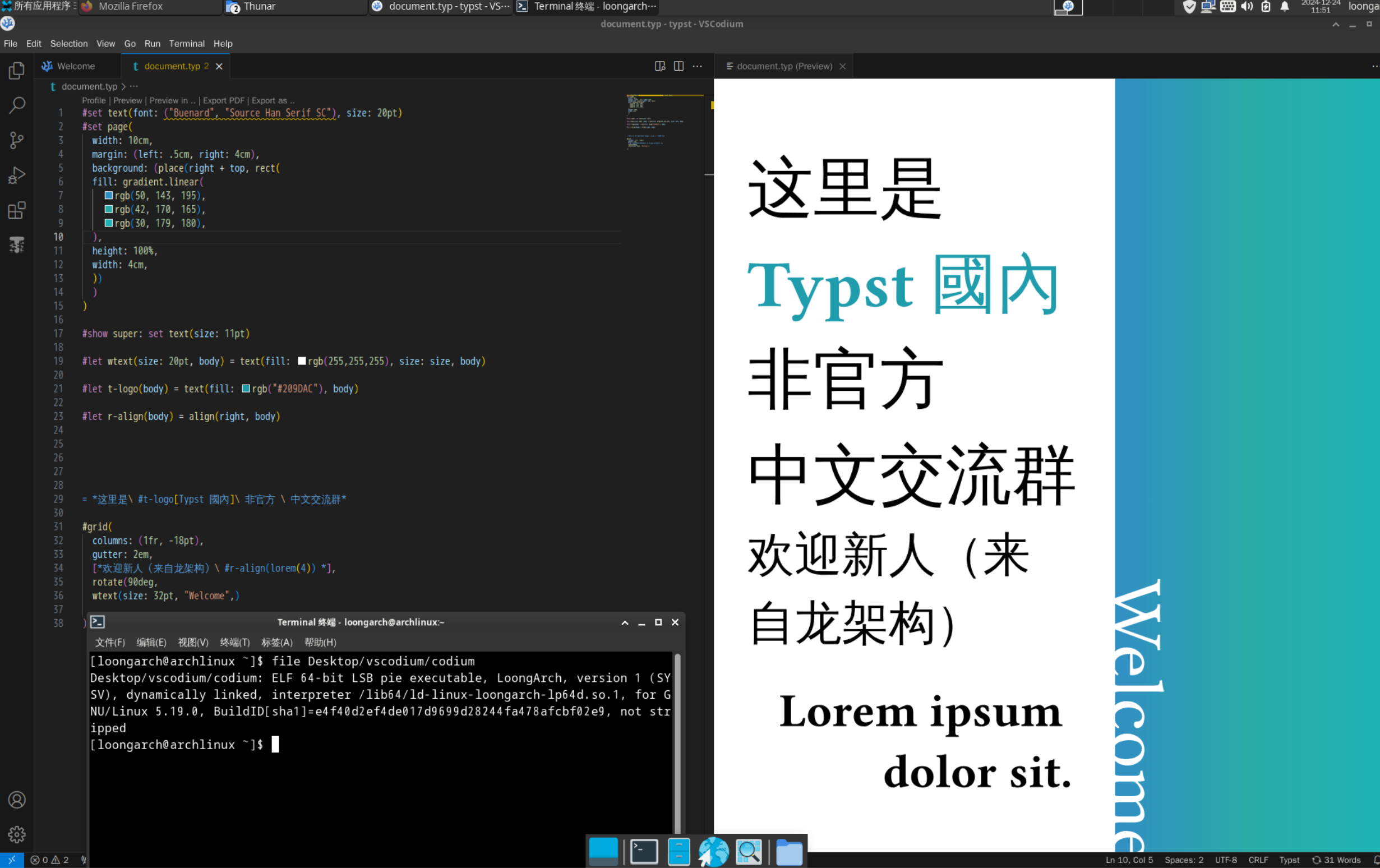This screenshot has height=868, width=1380.
Task: Open the Accounts menu icon
Action: (17, 800)
